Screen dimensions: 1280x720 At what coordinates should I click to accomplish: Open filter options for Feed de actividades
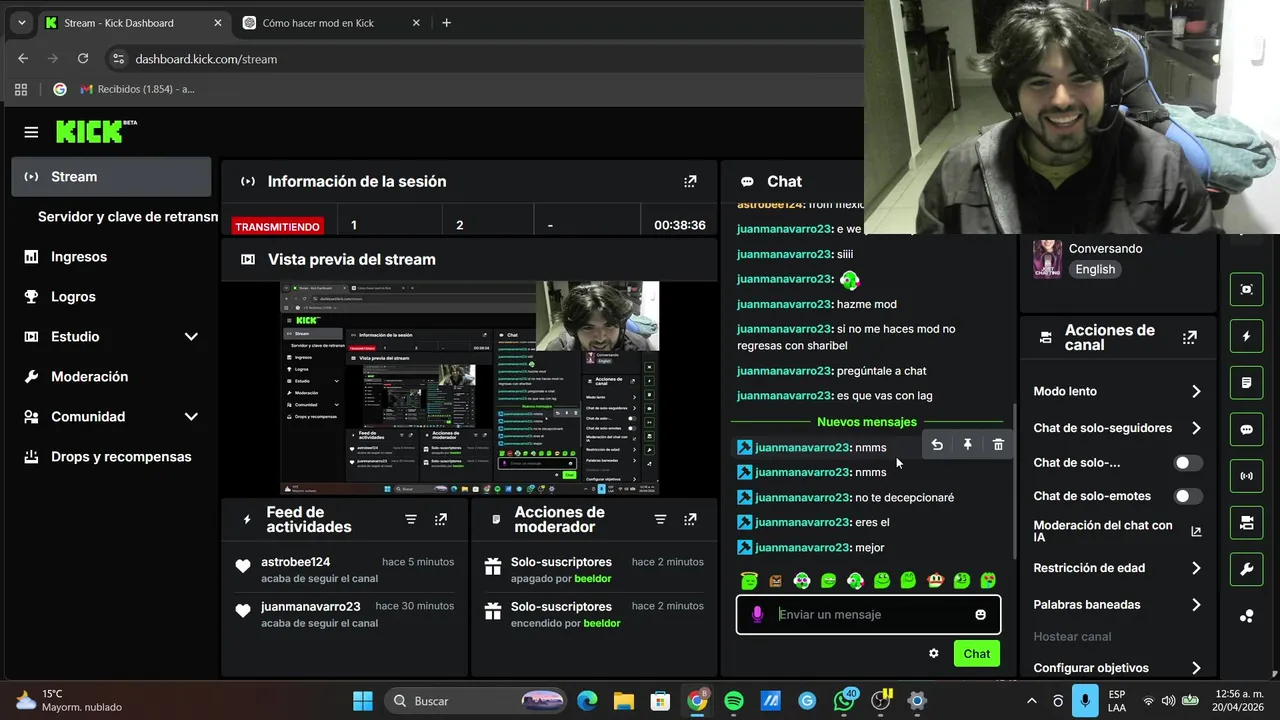click(x=411, y=519)
